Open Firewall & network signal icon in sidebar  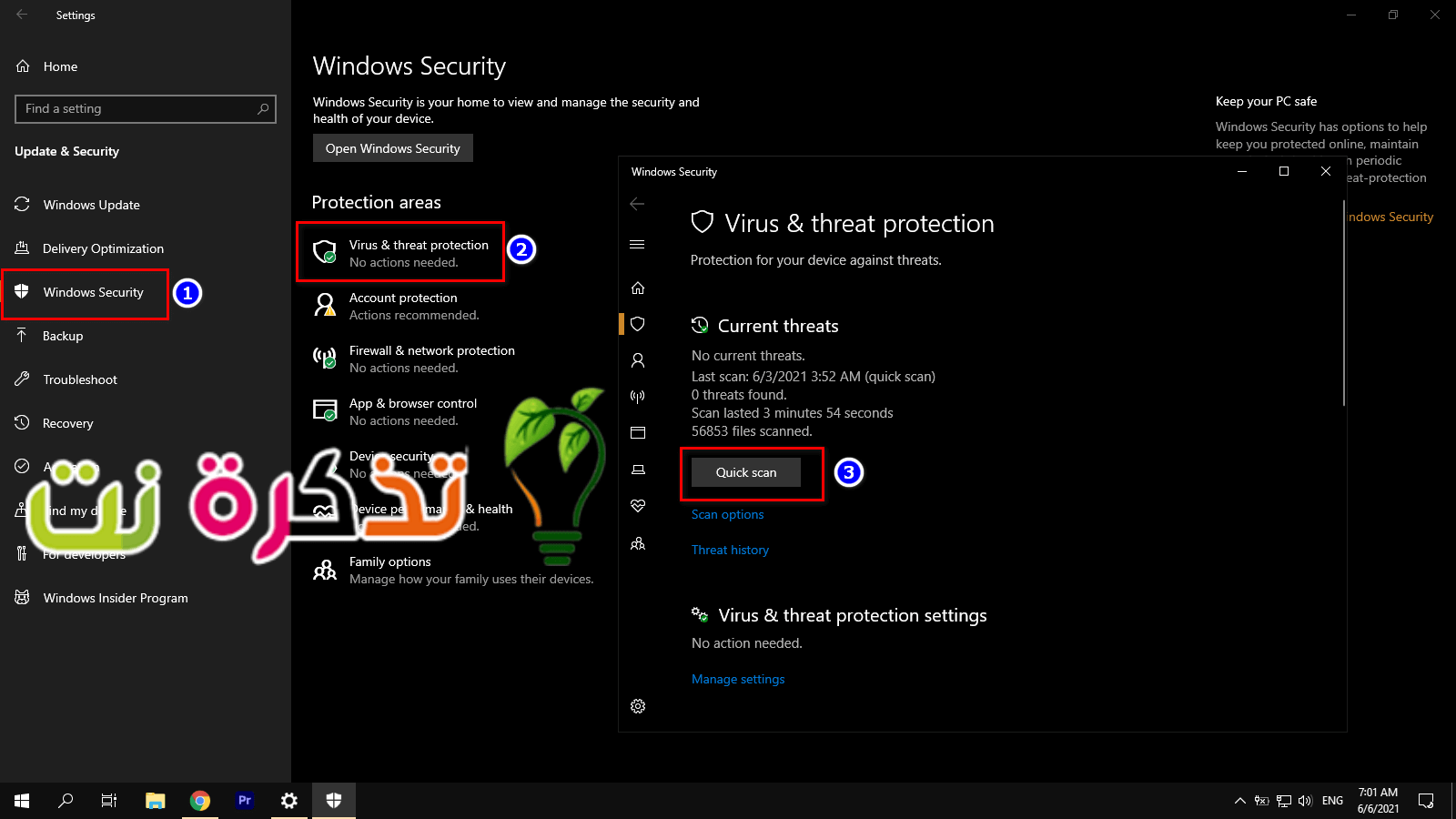[x=638, y=397]
